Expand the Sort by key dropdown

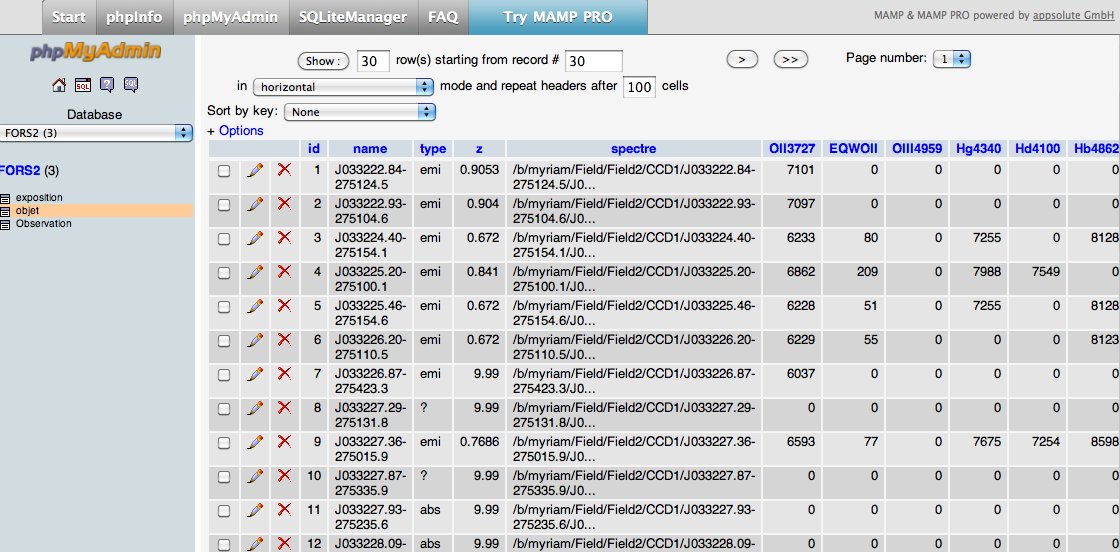[360, 112]
